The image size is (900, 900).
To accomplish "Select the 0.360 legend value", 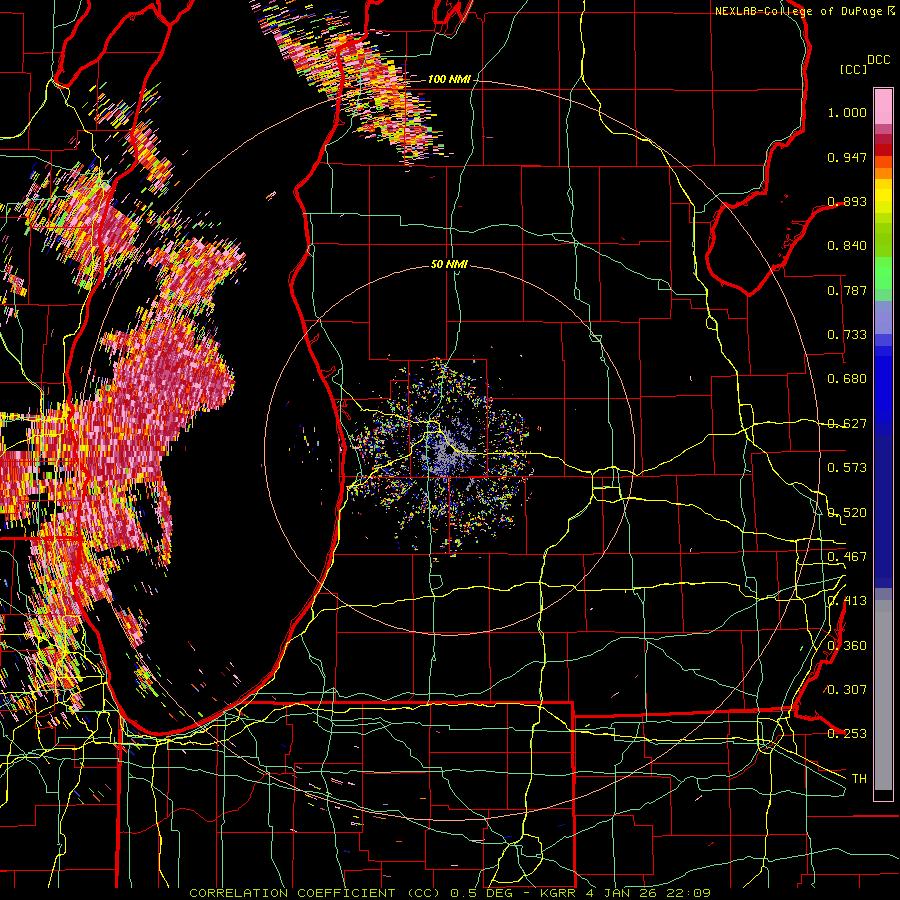I will tap(847, 646).
